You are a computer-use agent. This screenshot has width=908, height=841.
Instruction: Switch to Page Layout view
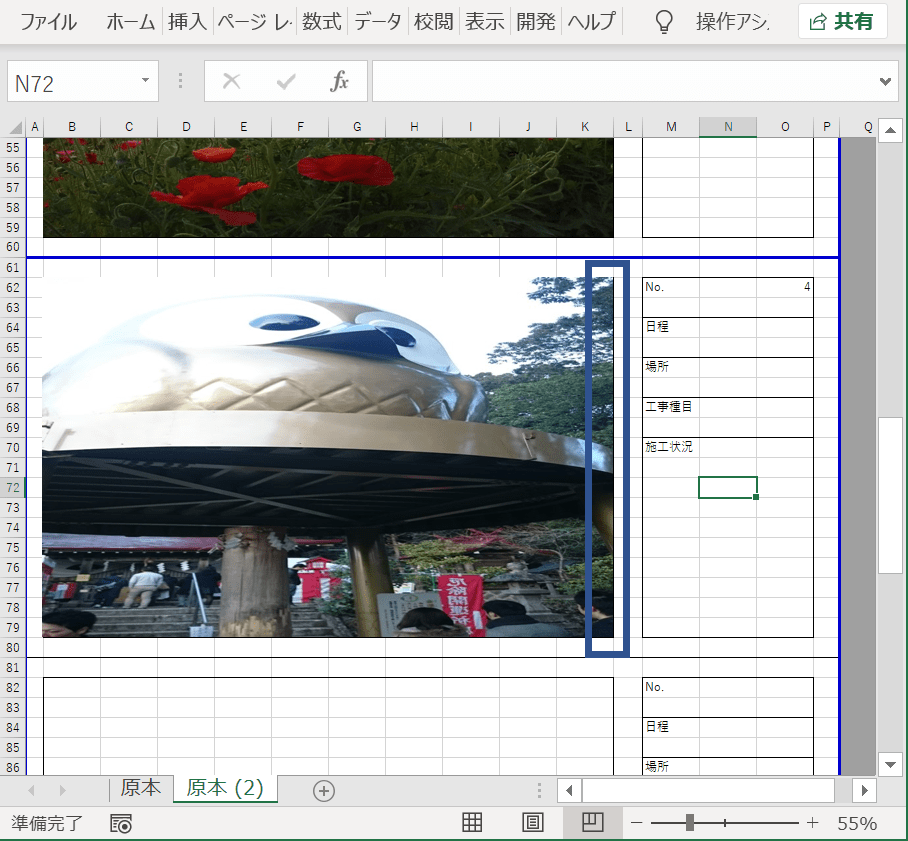pos(533,823)
